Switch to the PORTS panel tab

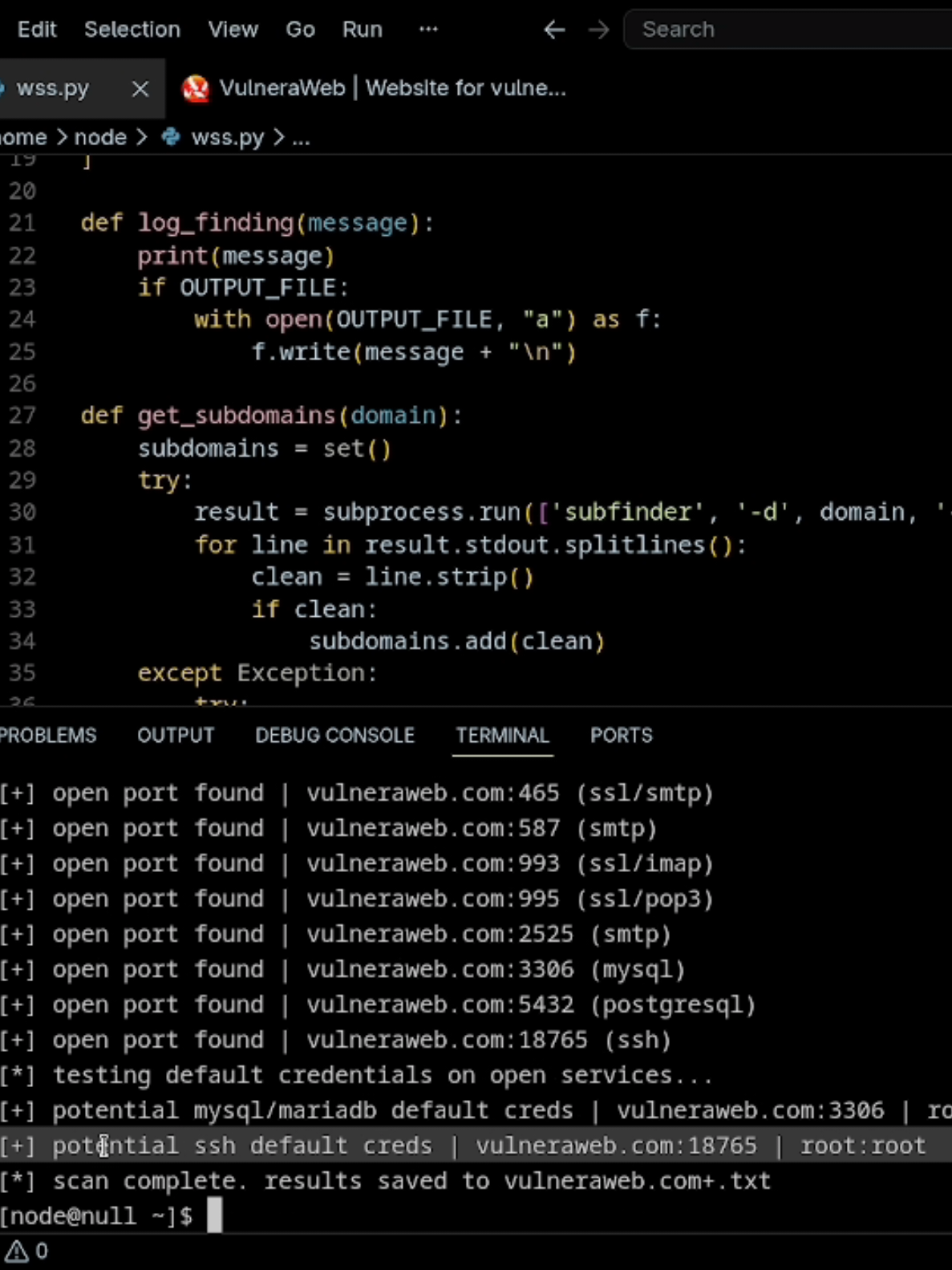tap(622, 736)
